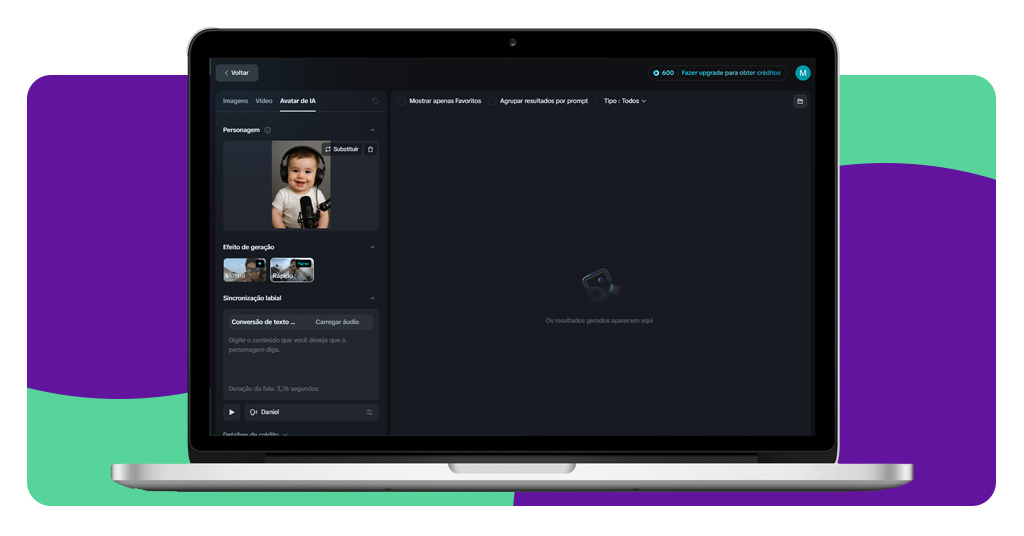
Task: Go back with the Voltar button
Action: coord(236,72)
